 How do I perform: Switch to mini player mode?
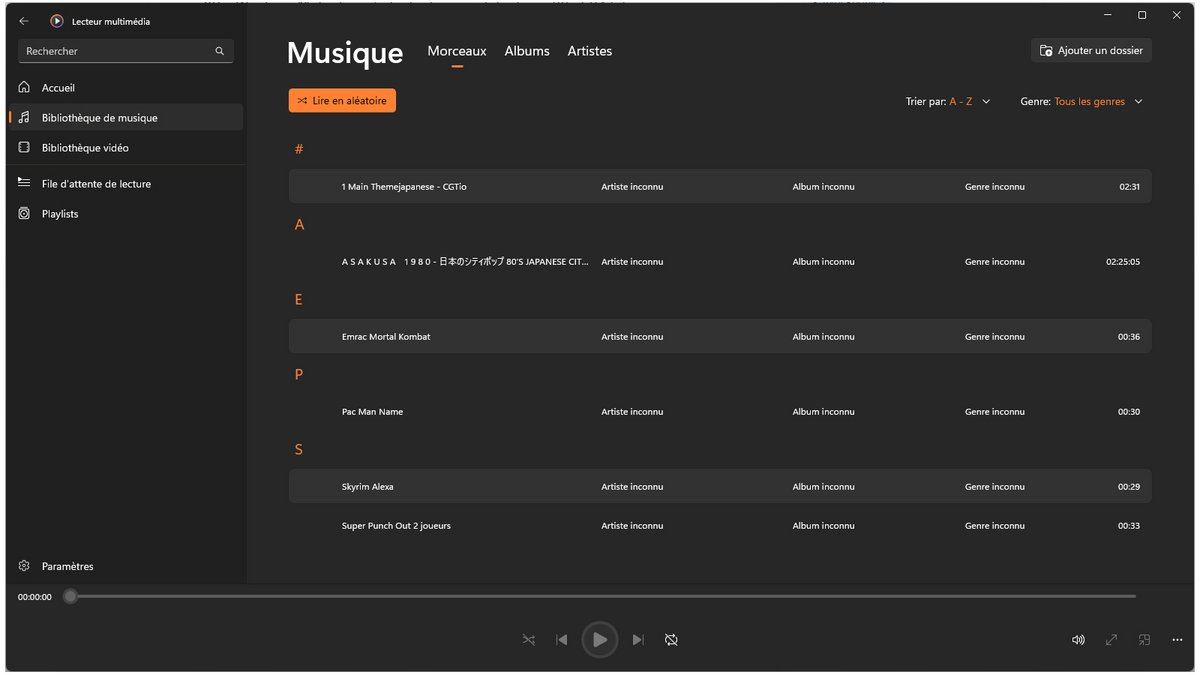1144,639
